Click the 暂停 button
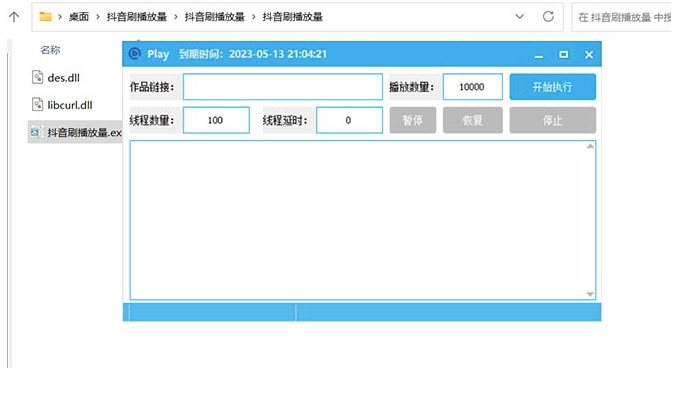Image resolution: width=678 pixels, height=396 pixels. click(x=413, y=120)
